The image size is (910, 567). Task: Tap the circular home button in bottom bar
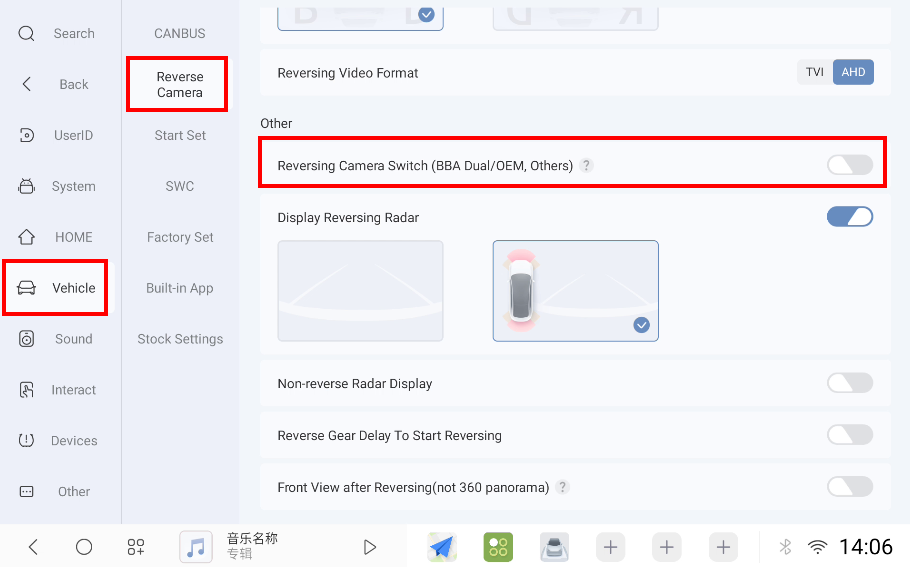pyautogui.click(x=84, y=547)
